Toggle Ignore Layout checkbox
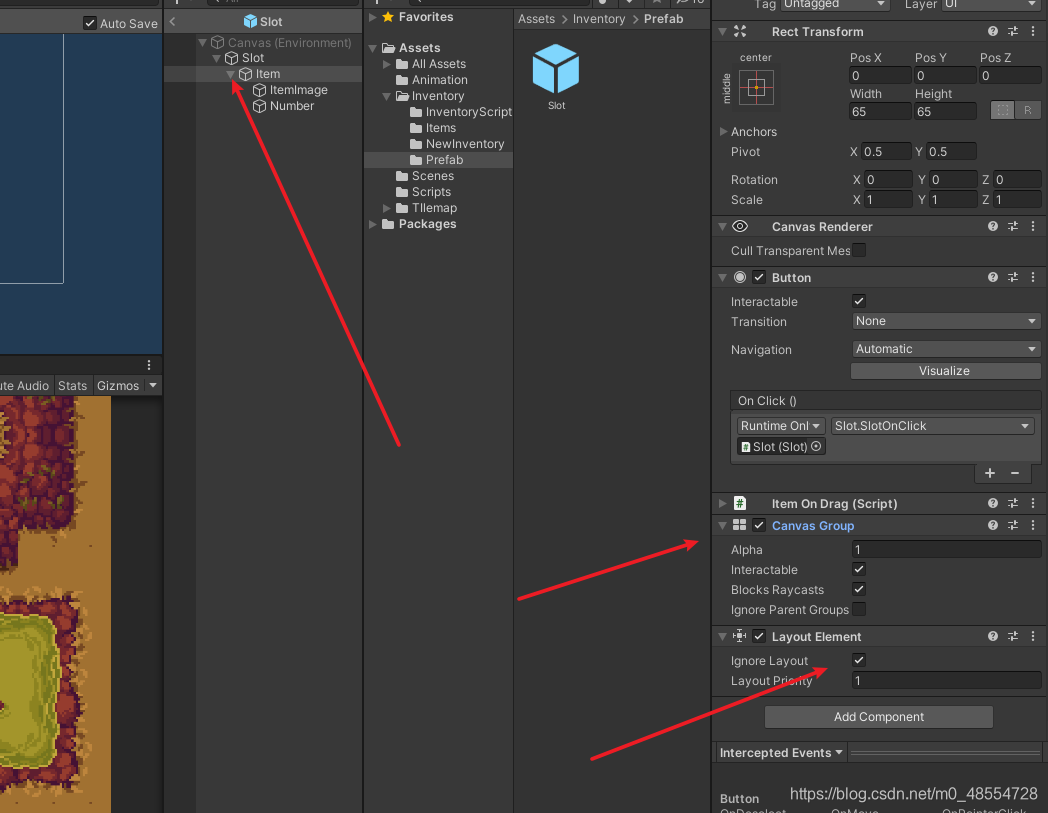 (x=859, y=661)
